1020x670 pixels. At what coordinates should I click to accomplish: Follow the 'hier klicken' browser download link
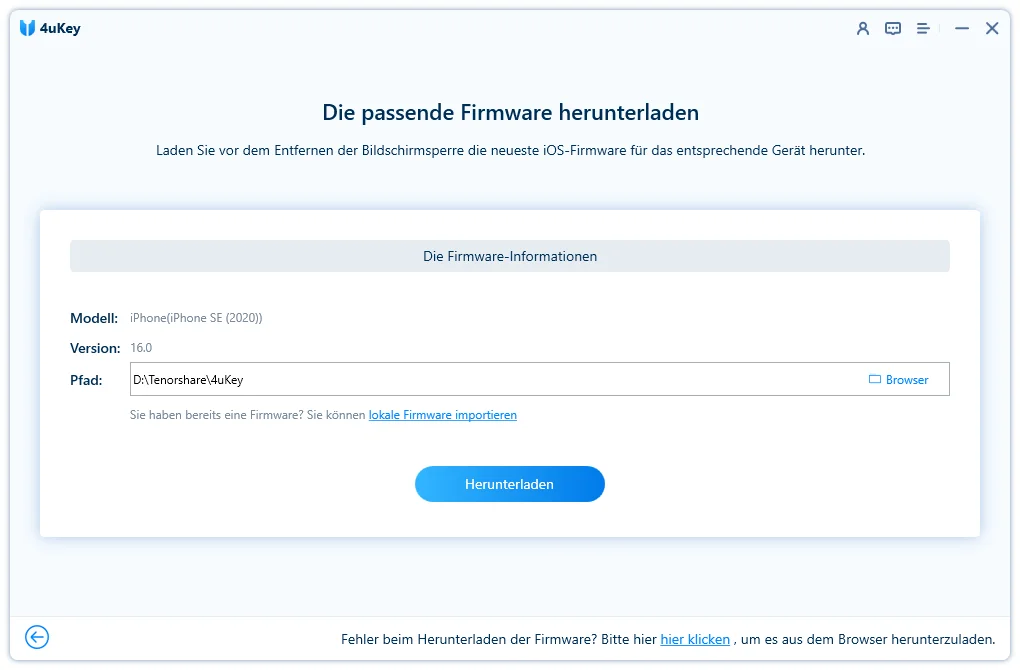[695, 639]
